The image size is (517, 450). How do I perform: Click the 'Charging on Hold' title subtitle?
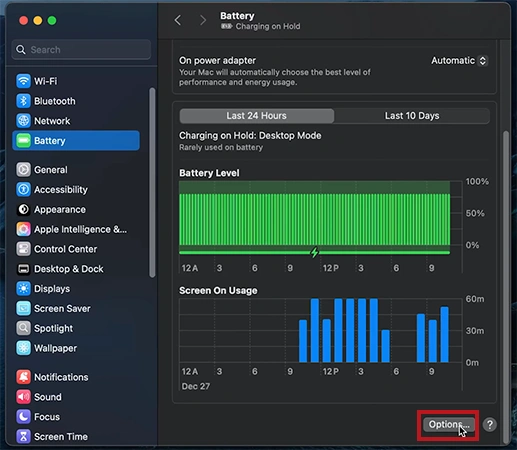coord(268,26)
